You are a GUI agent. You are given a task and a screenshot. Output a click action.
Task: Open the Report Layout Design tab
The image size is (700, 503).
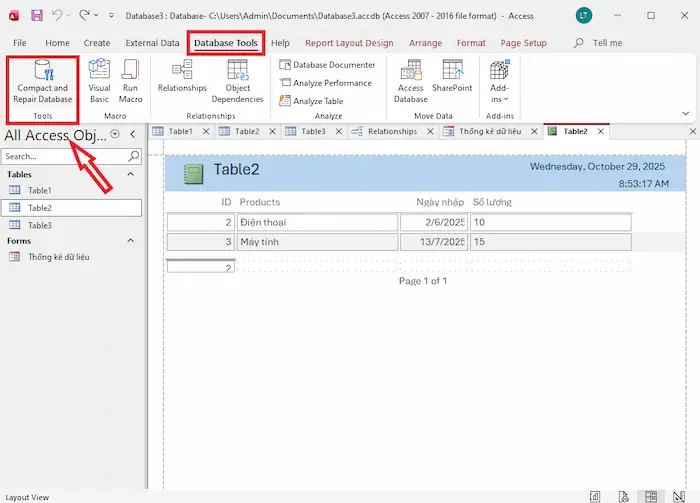[349, 43]
